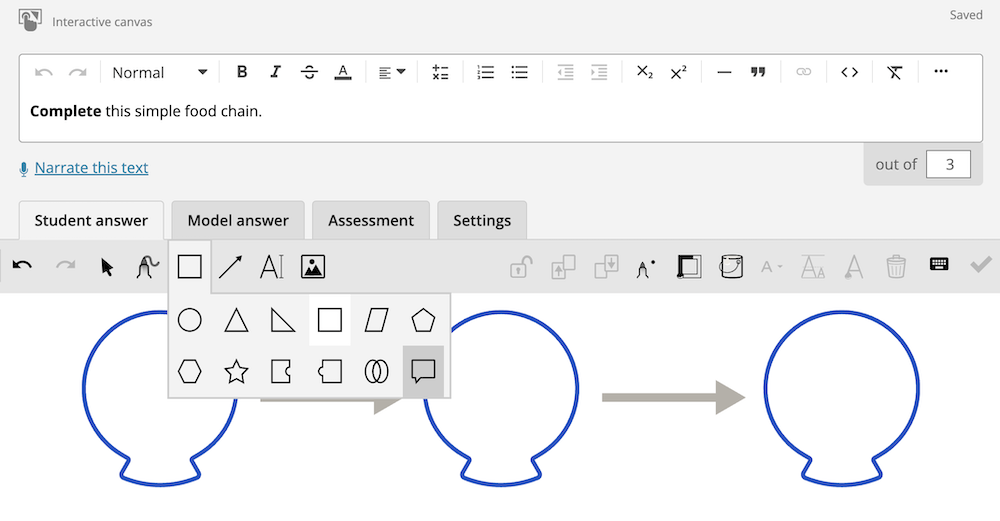Viewport: 1000px width, 521px height.
Task: Toggle italic formatting
Action: pyautogui.click(x=276, y=72)
